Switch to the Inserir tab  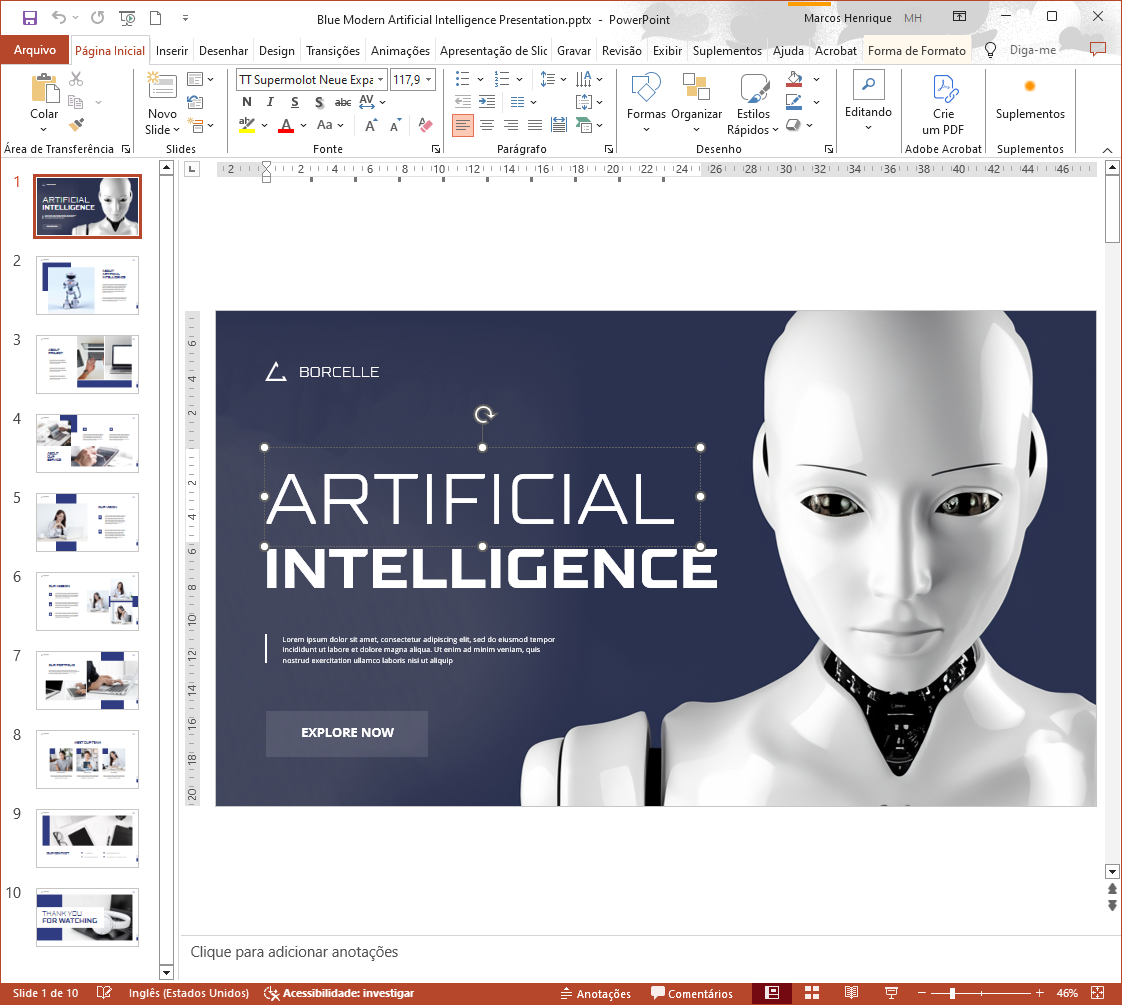point(172,51)
